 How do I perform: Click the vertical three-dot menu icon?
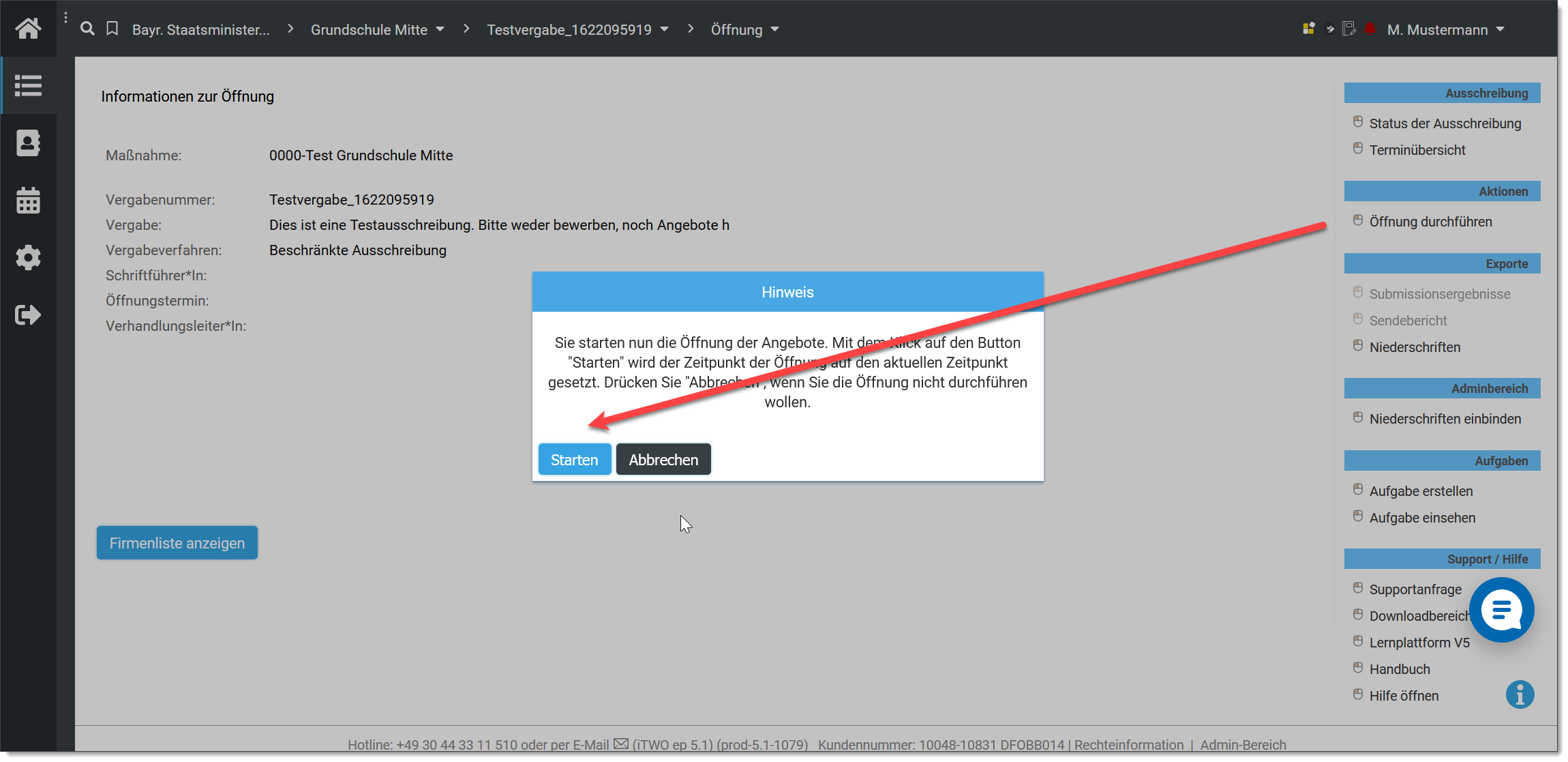(x=65, y=18)
